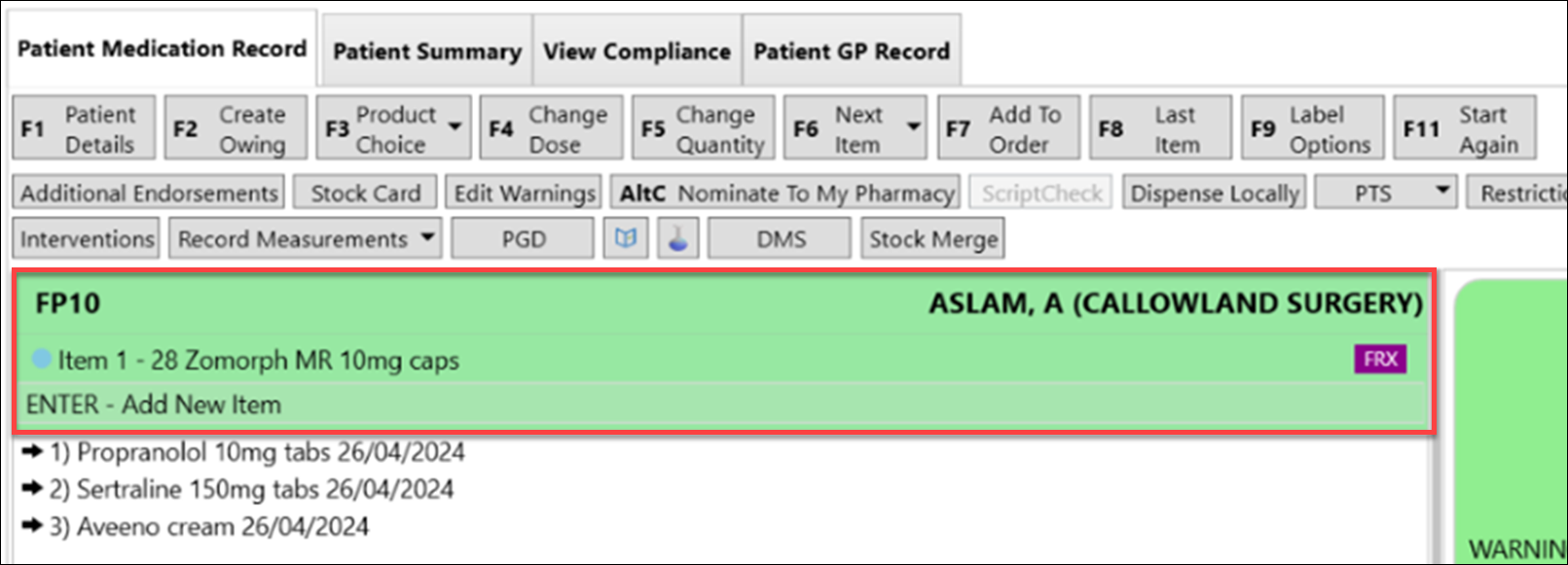
Task: Click the purple FRX badge
Action: 1380,360
